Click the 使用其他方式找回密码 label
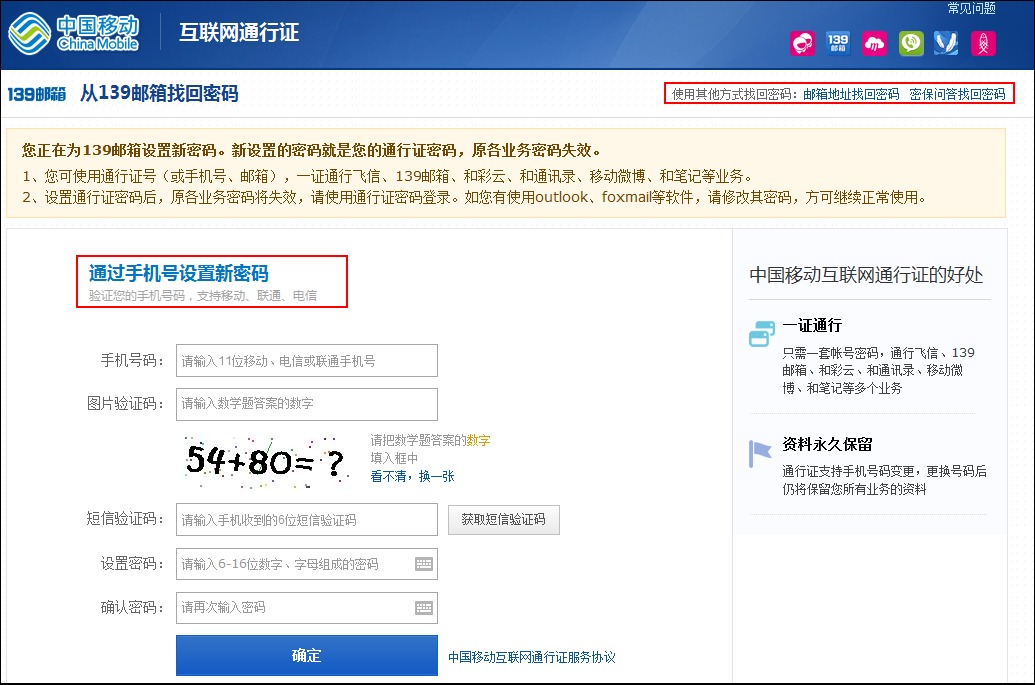The image size is (1035, 685). [x=735, y=94]
